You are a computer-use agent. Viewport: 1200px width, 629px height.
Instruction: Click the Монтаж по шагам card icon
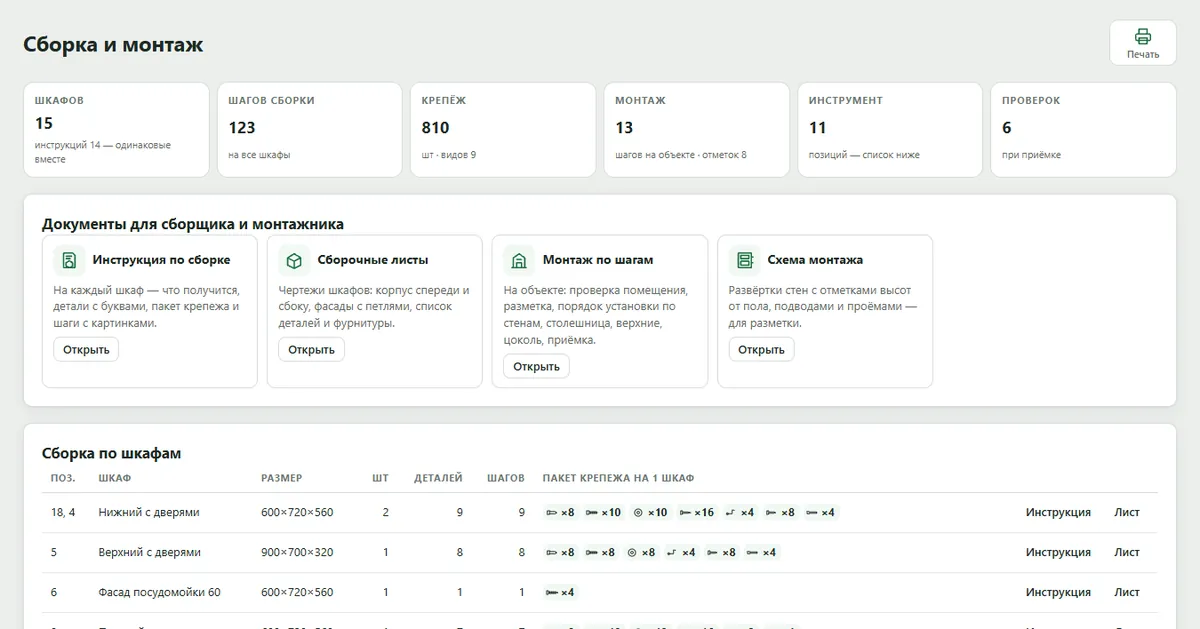[x=519, y=260]
